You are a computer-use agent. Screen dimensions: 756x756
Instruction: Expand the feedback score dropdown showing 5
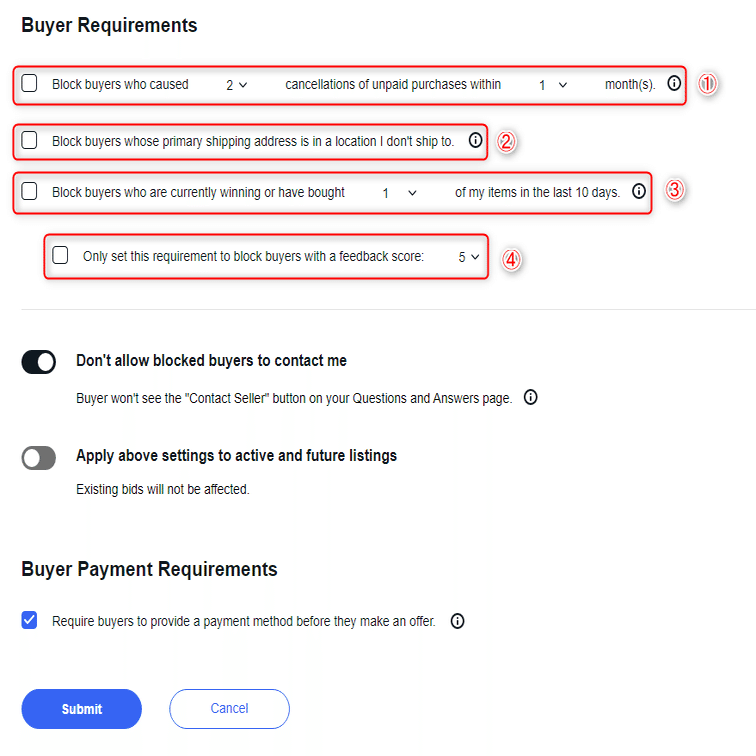tap(469, 257)
